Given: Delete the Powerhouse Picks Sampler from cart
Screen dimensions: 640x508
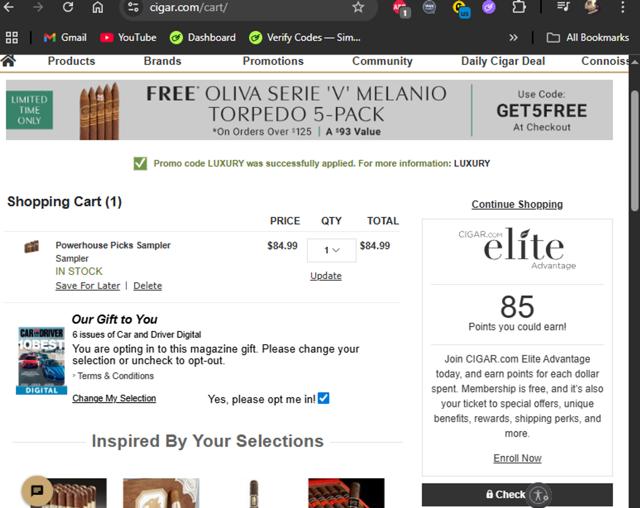Looking at the screenshot, I should 147,286.
